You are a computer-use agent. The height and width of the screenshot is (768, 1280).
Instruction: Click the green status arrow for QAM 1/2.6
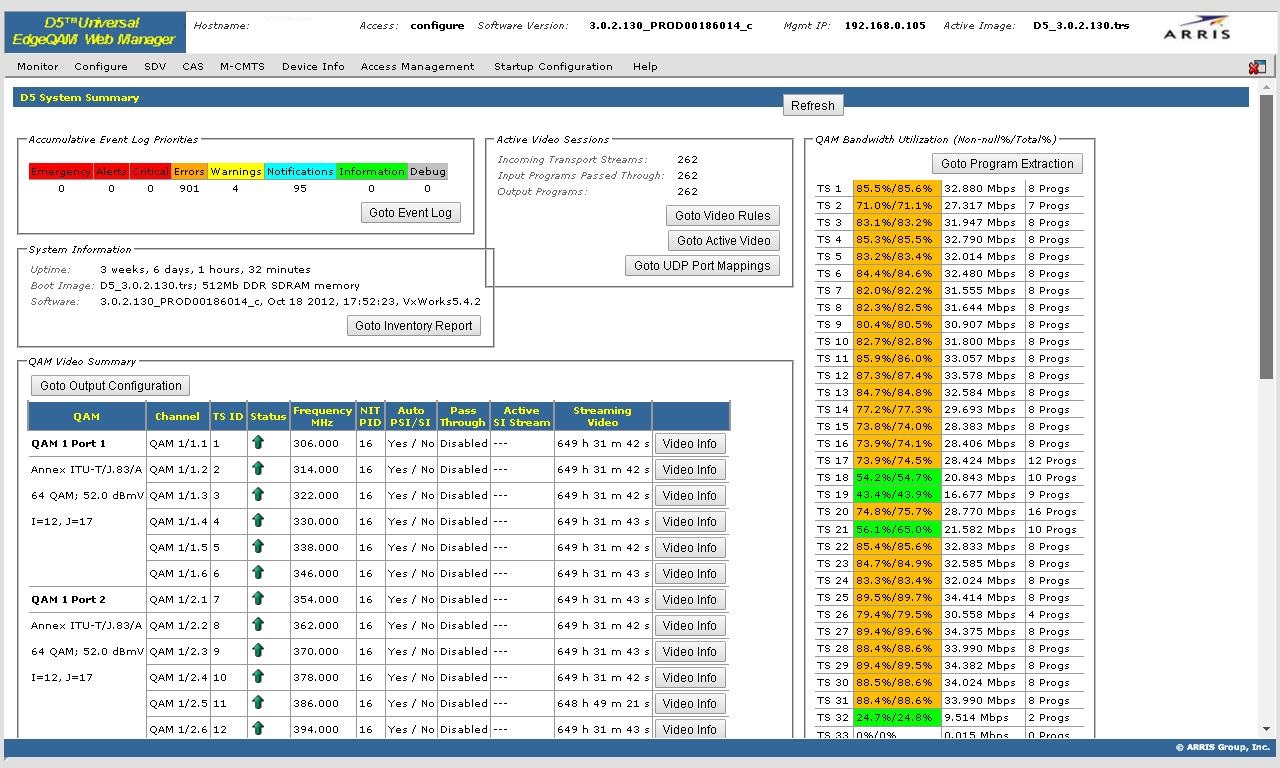258,728
